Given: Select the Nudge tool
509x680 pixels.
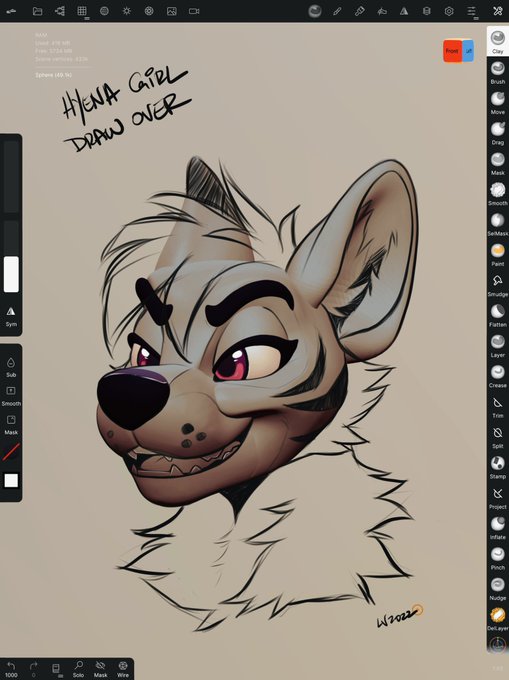Looking at the screenshot, I should pyautogui.click(x=498, y=588).
